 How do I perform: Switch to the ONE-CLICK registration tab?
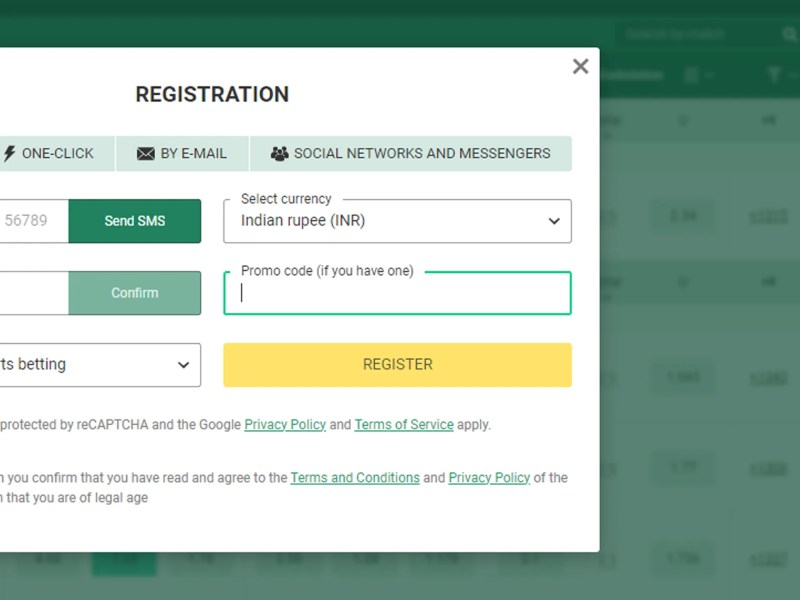(57, 154)
